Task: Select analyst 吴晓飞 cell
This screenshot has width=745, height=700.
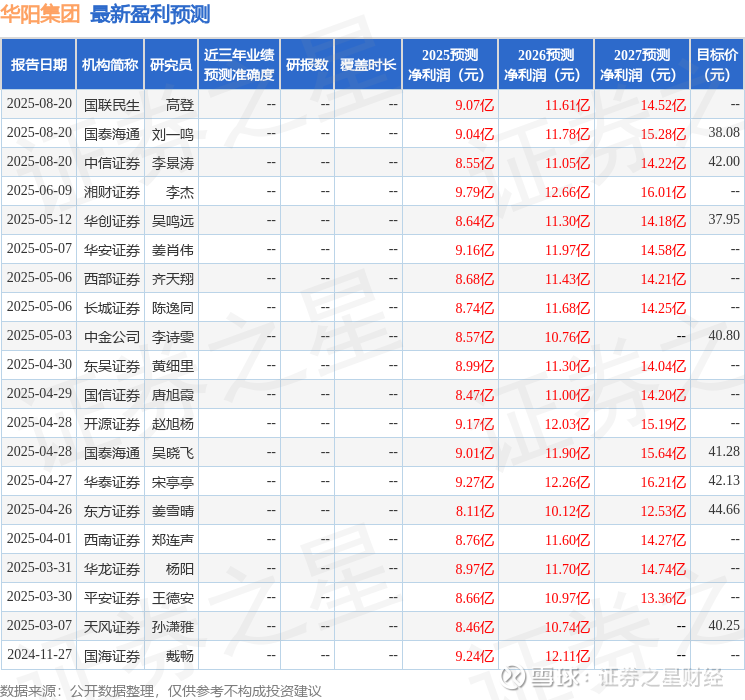Action: tap(172, 453)
